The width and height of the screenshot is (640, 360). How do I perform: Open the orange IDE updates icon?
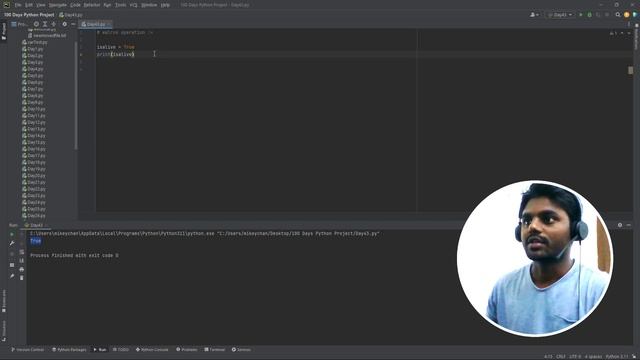point(627,15)
